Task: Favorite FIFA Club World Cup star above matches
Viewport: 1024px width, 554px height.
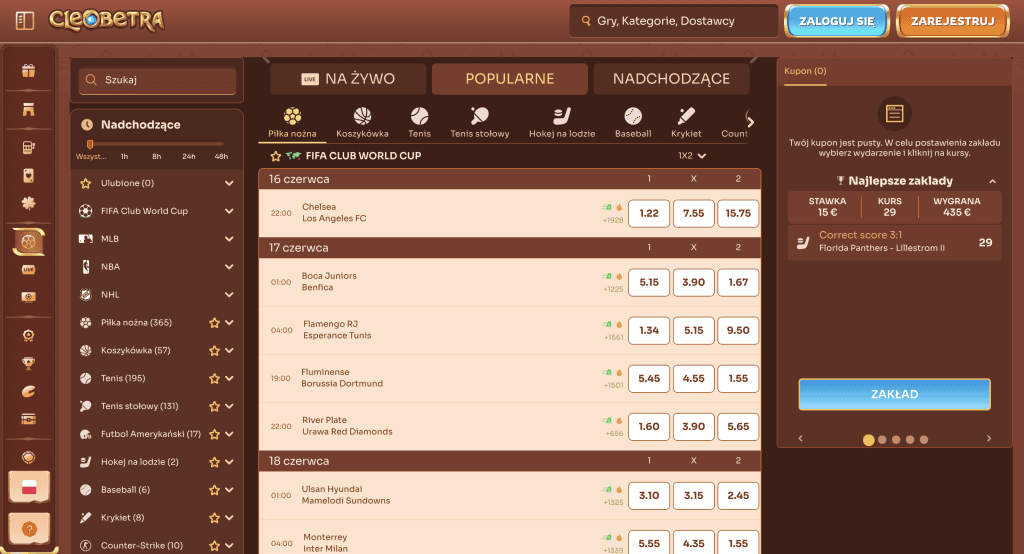Action: (276, 155)
